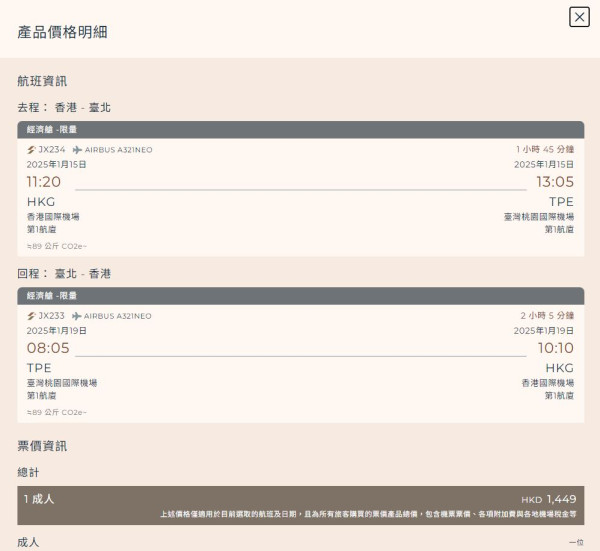The width and height of the screenshot is (600, 551).
Task: Click the 票價資訊 section heading
Action: pos(42,446)
